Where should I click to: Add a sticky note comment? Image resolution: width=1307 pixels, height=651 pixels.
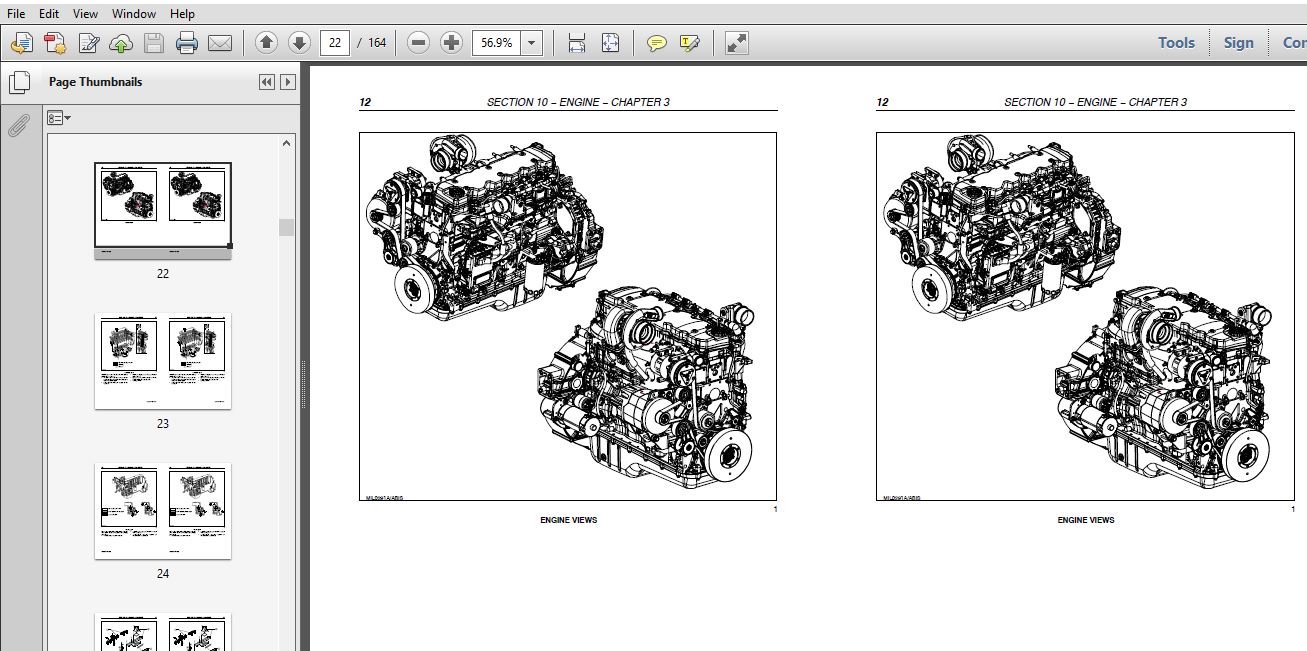click(656, 43)
